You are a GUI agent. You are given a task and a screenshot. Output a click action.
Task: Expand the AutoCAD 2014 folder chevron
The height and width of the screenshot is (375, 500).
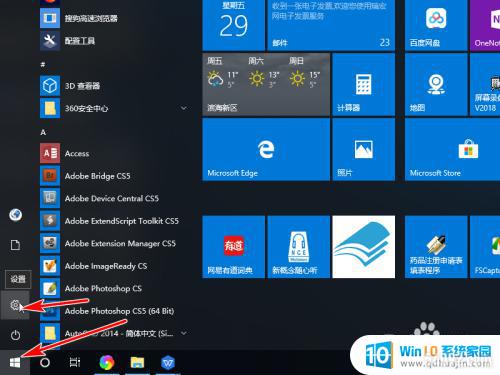[184, 333]
